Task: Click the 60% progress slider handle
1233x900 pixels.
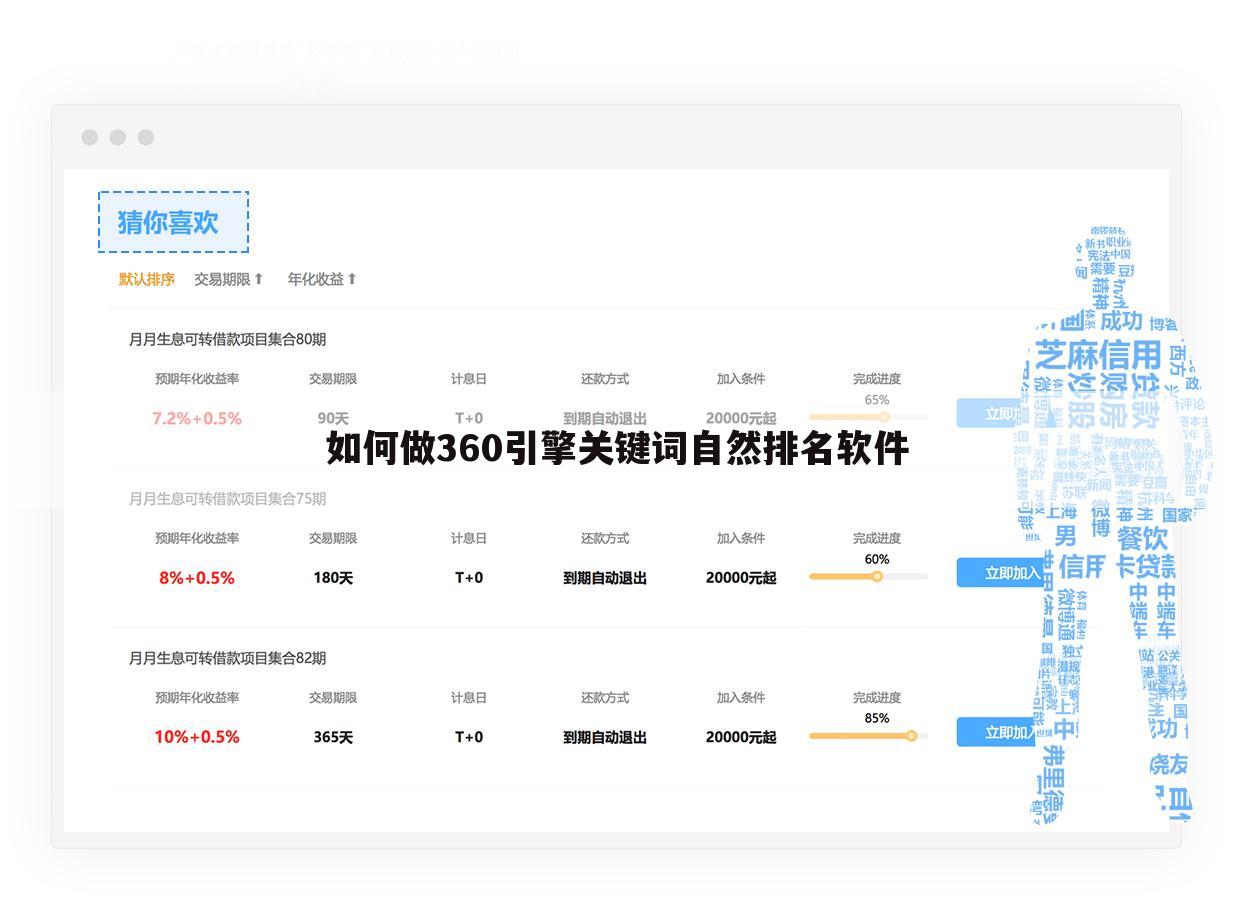Action: 877,576
